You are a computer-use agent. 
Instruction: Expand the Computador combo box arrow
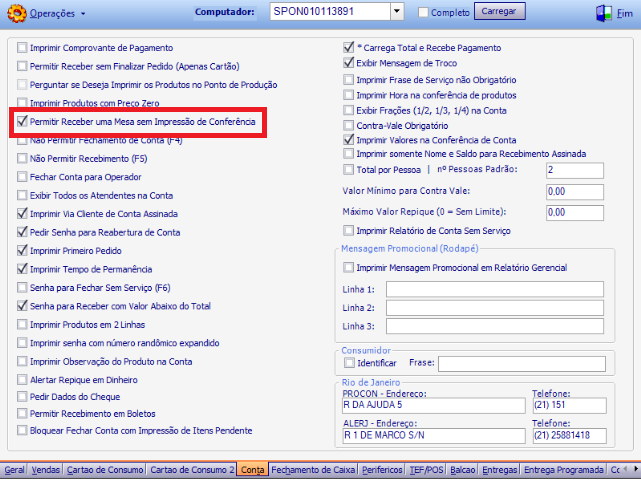coord(397,11)
